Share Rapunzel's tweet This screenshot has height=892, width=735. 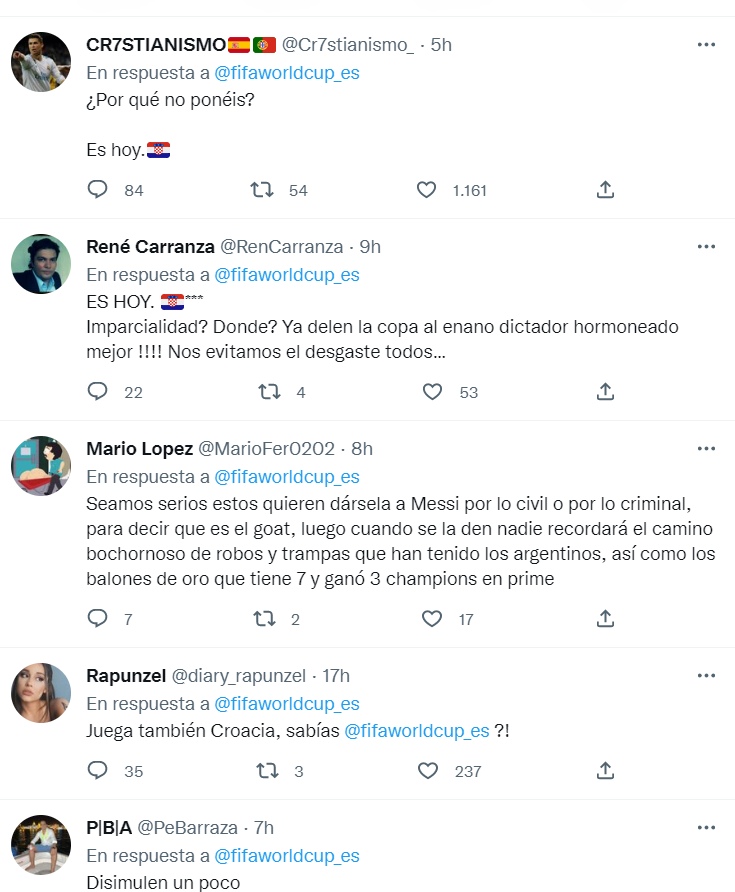click(605, 770)
